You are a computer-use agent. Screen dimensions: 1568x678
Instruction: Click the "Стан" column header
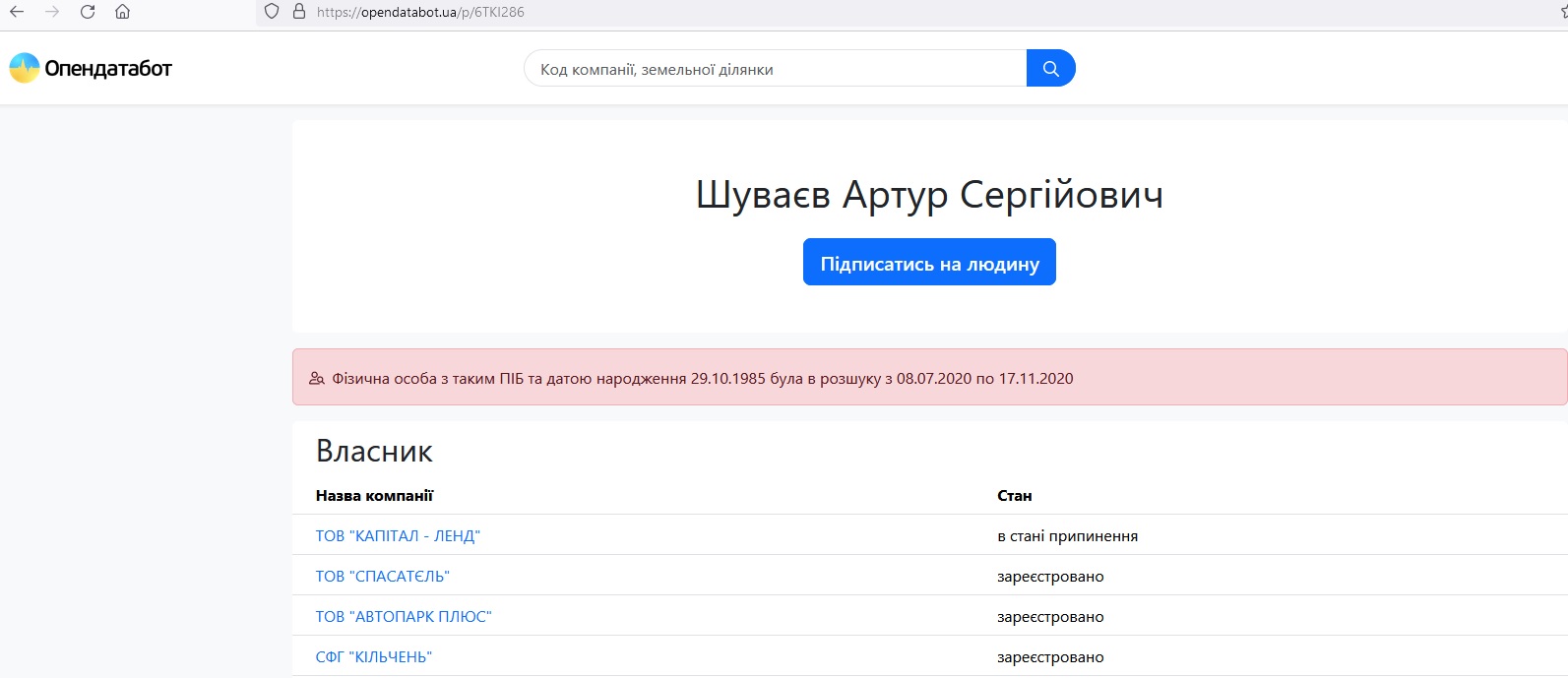click(1014, 496)
